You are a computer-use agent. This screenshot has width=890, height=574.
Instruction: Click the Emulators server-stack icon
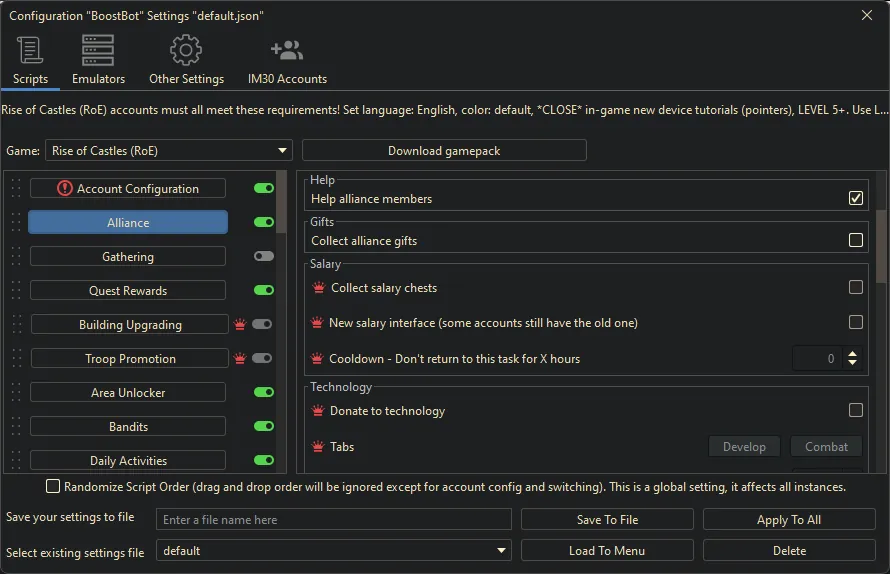[x=98, y=50]
